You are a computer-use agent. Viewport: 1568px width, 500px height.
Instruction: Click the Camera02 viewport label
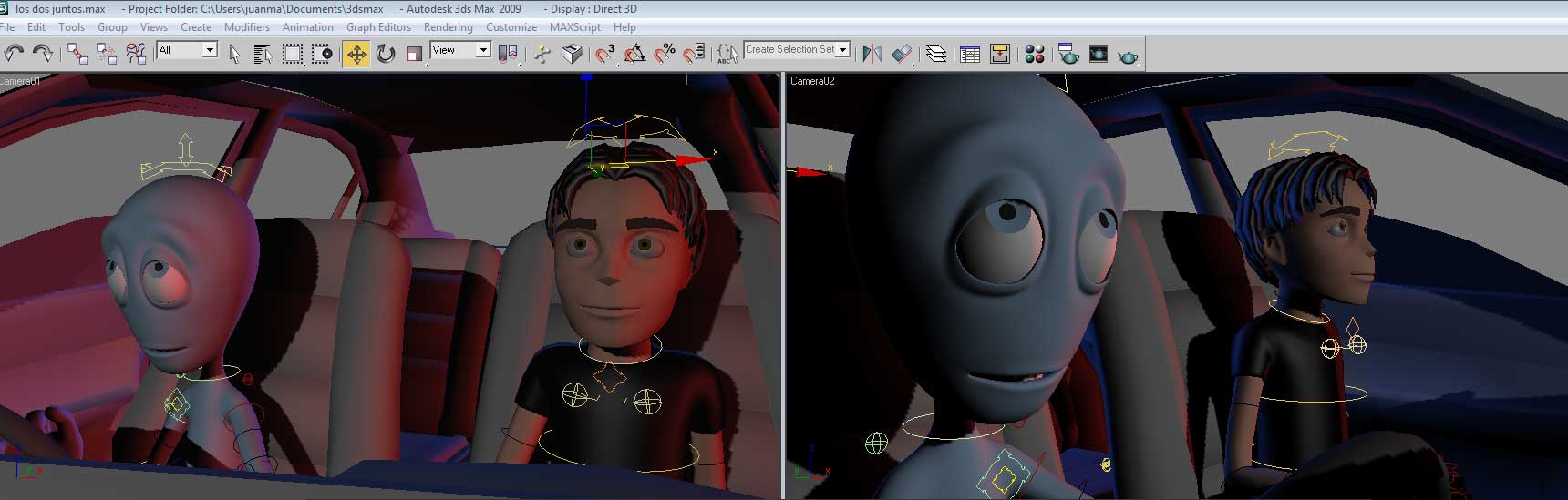coord(812,81)
